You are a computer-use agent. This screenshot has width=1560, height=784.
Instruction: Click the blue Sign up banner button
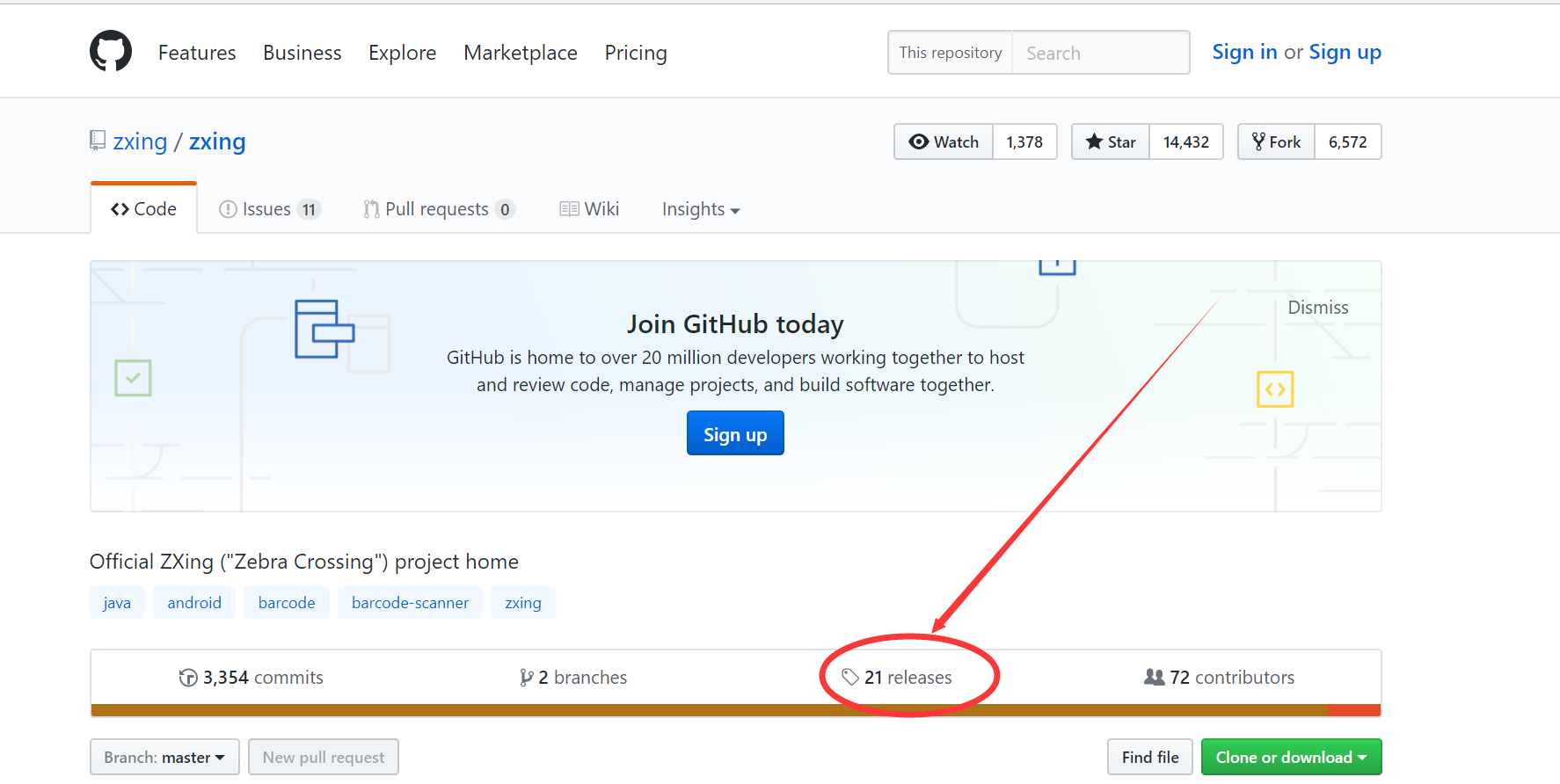[735, 433]
